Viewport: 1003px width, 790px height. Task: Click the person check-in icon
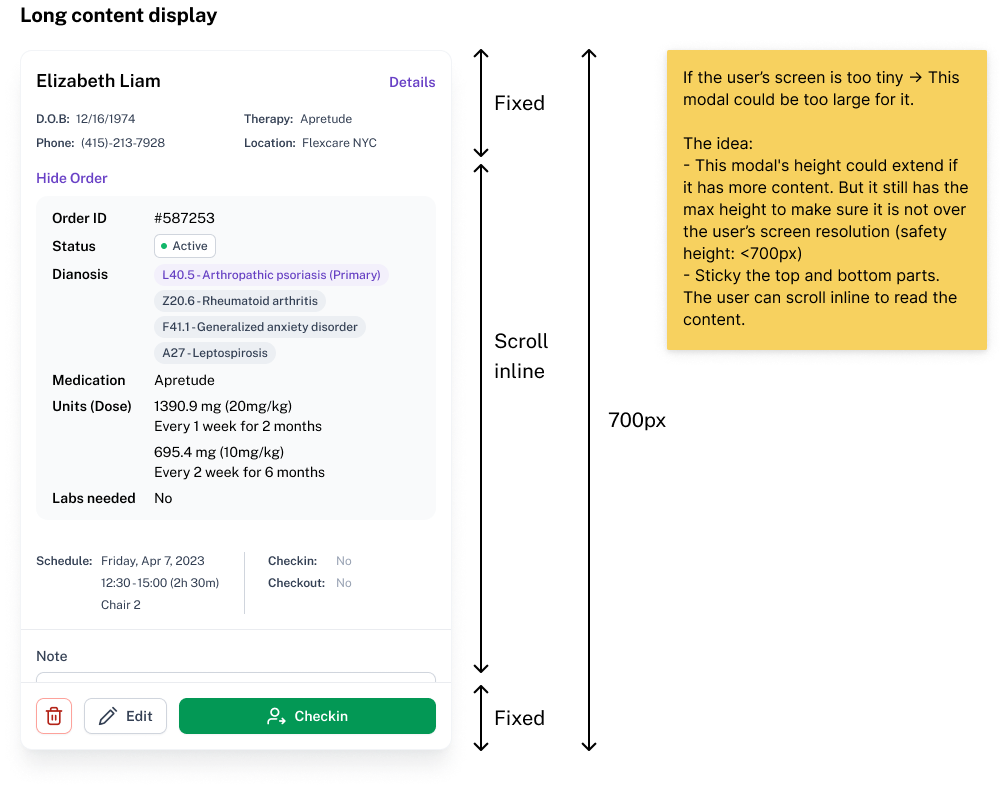(276, 716)
